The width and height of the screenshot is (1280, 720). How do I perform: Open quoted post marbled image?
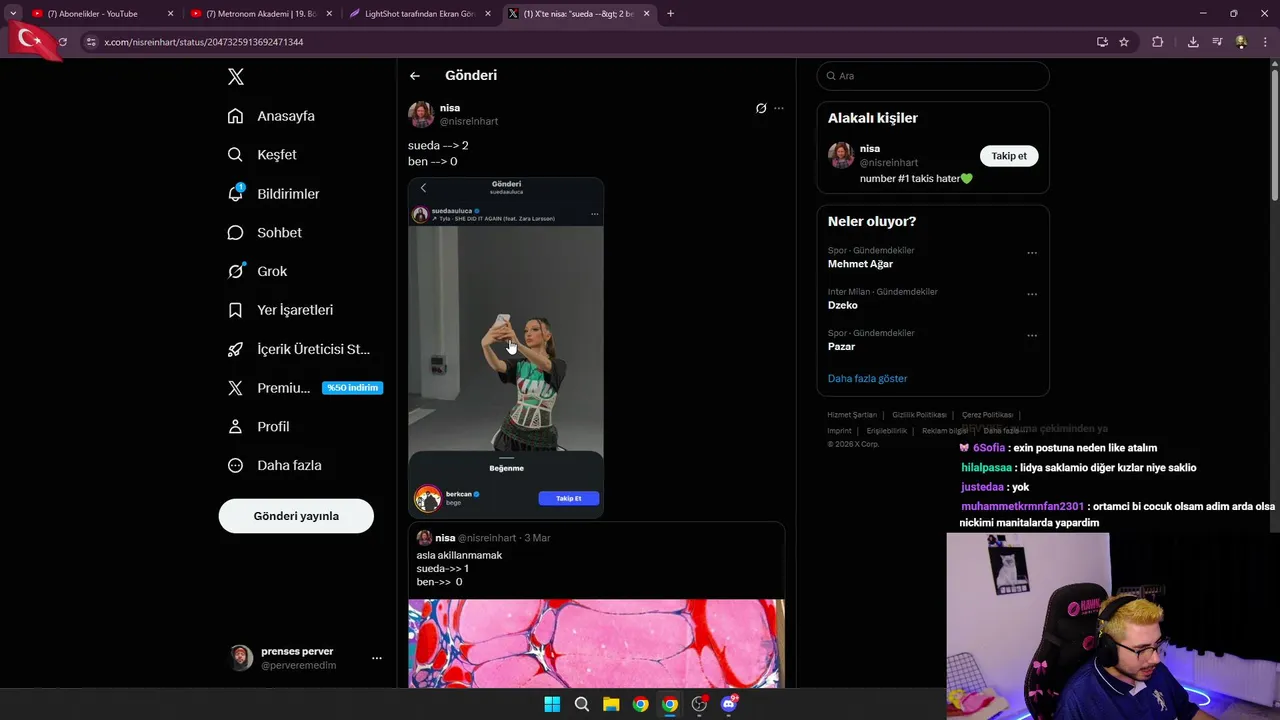click(596, 643)
